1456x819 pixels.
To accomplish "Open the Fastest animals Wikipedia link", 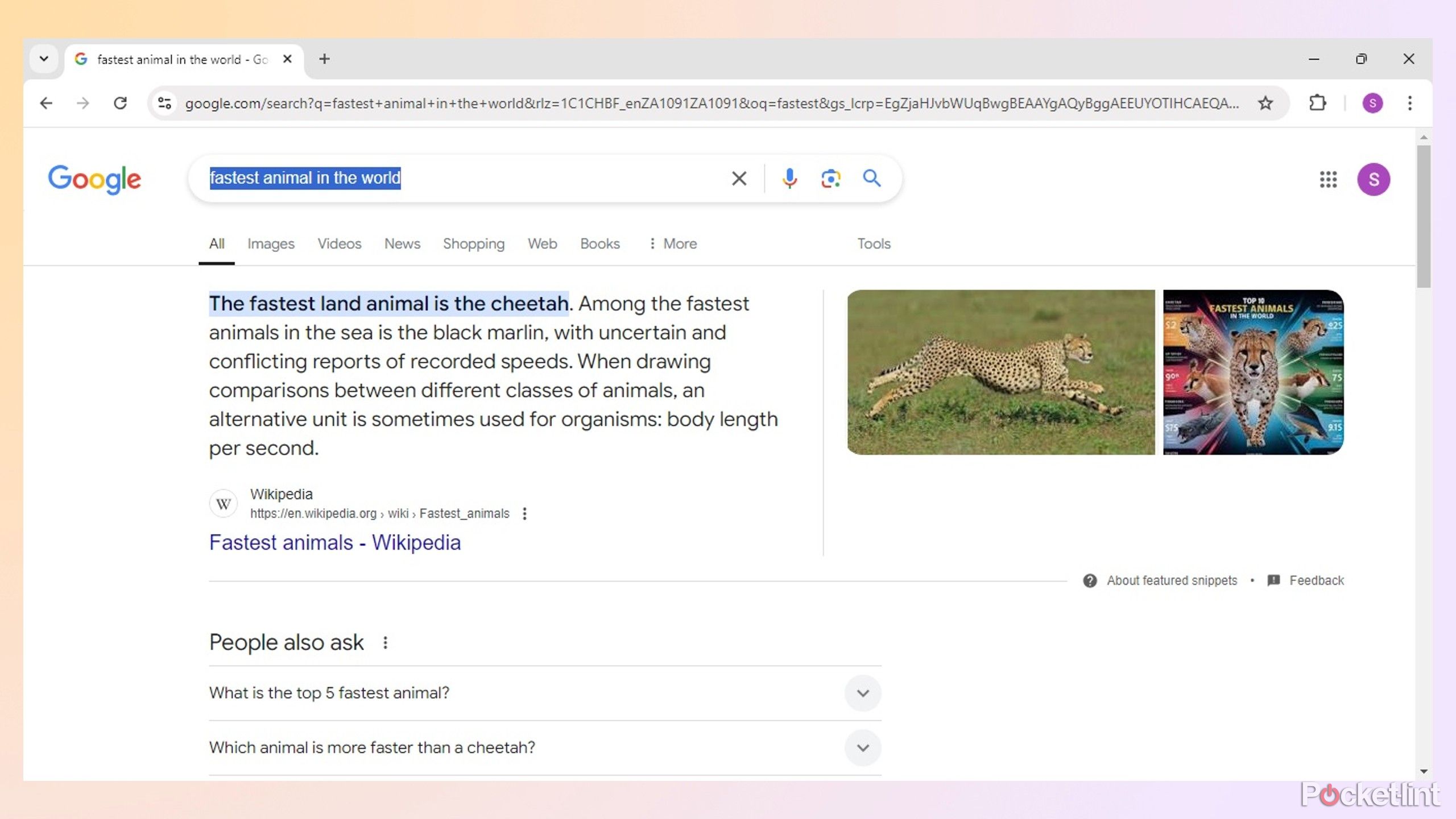I will pyautogui.click(x=335, y=542).
